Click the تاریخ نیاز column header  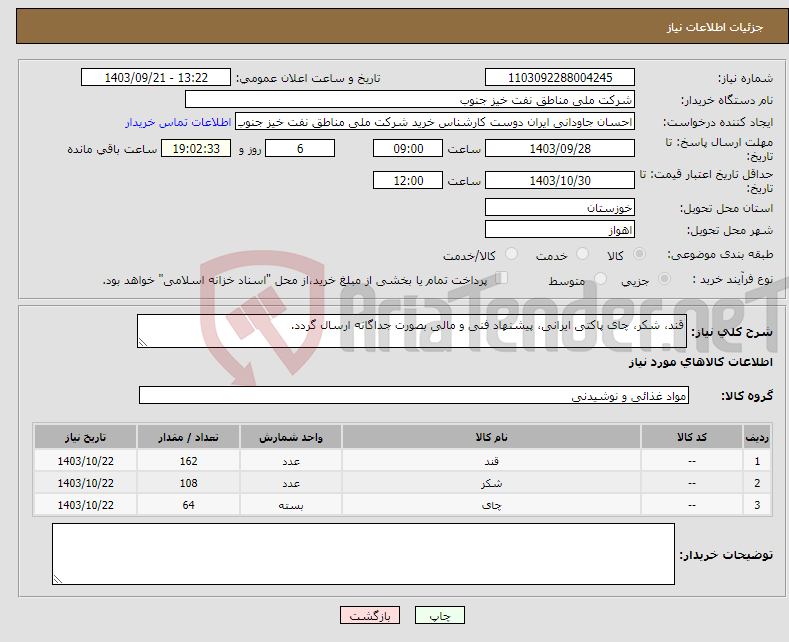(x=86, y=437)
